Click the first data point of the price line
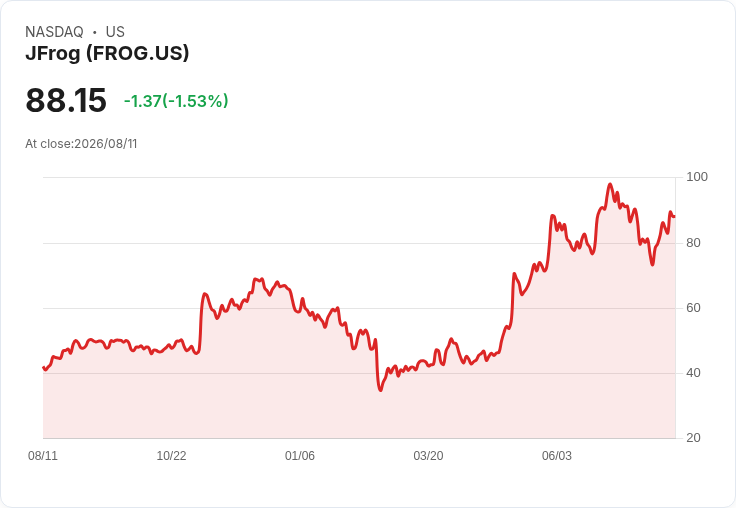 pyautogui.click(x=43, y=368)
